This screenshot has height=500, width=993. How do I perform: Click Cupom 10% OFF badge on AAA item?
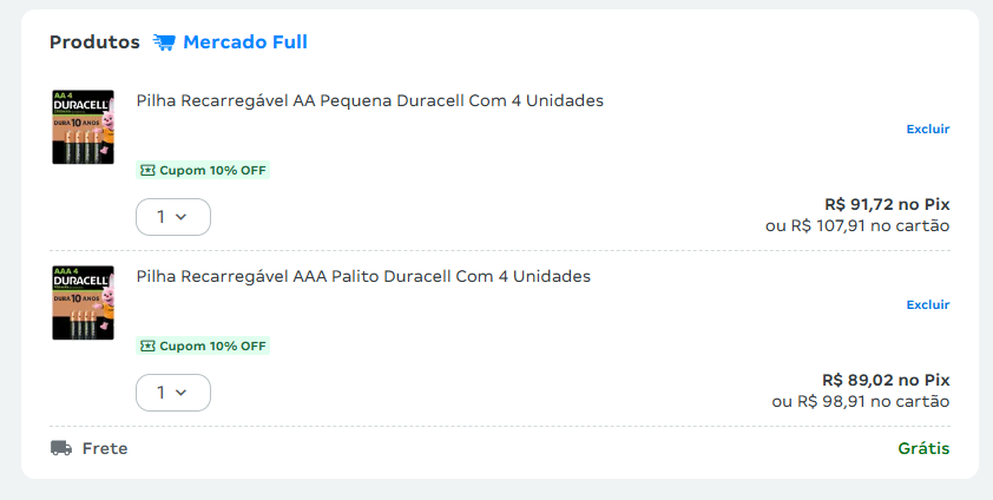(203, 346)
